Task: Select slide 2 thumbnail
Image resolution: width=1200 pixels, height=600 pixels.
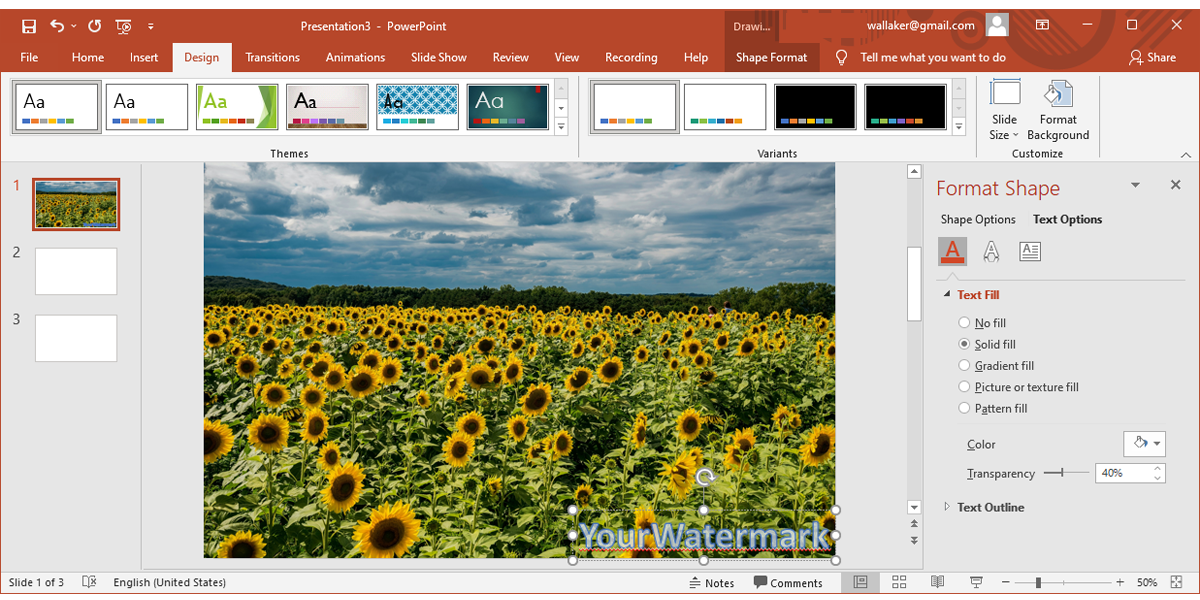Action: pos(75,270)
